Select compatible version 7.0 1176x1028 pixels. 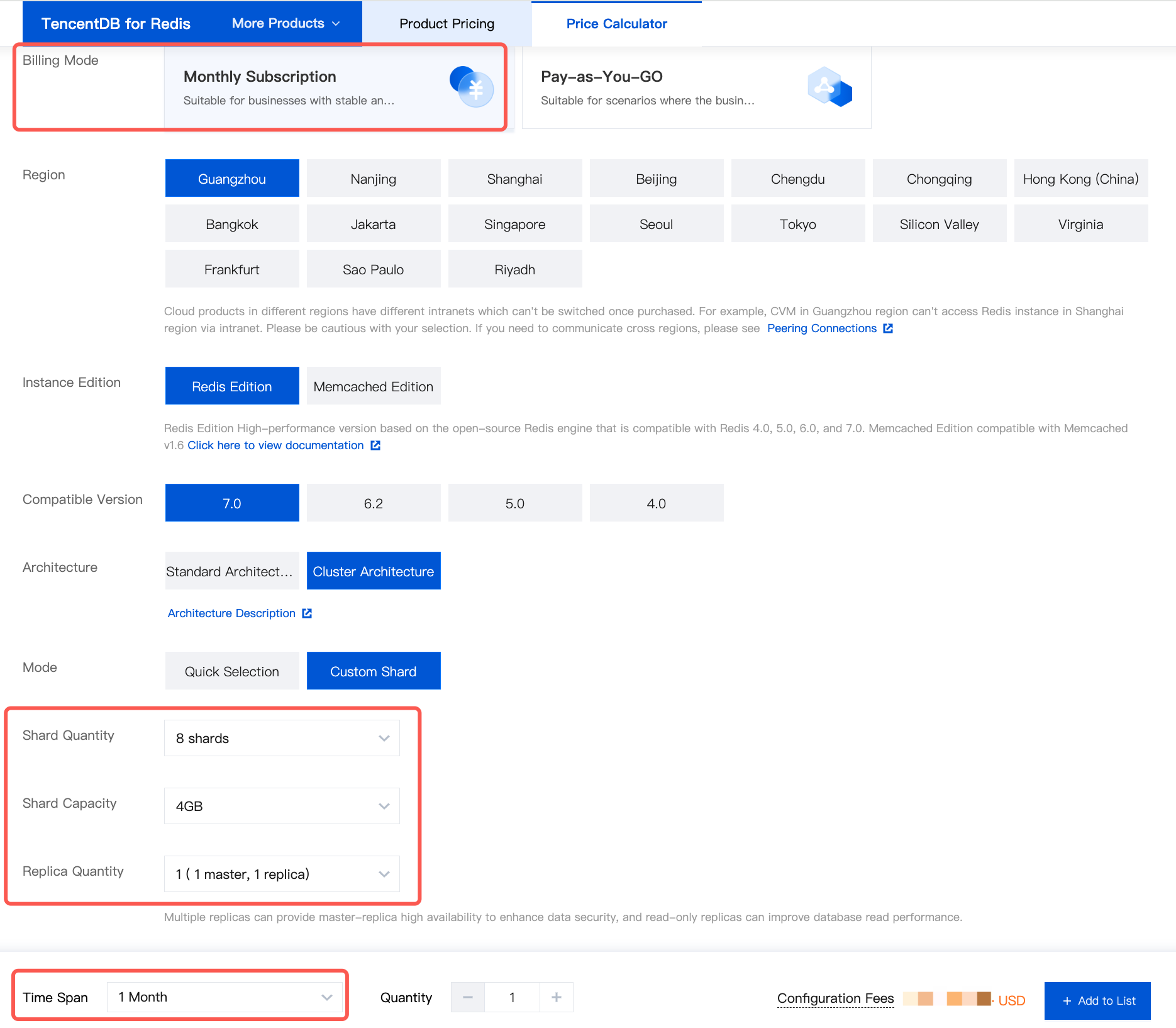click(x=232, y=503)
